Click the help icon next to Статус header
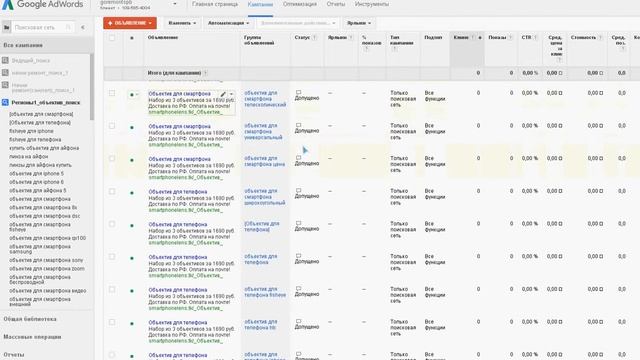The width and height of the screenshot is (640, 360). tap(314, 38)
